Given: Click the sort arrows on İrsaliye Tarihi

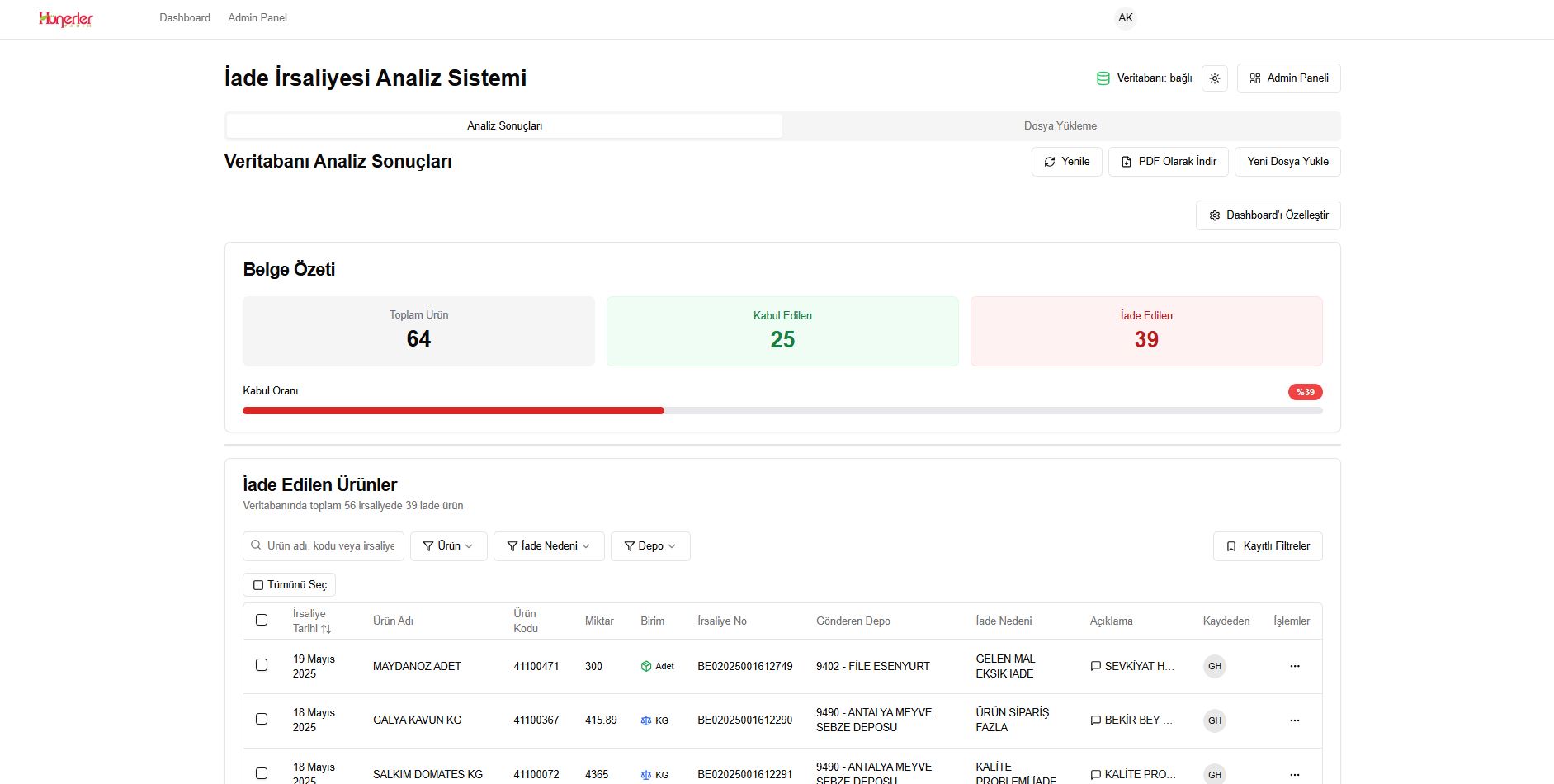Looking at the screenshot, I should (326, 629).
